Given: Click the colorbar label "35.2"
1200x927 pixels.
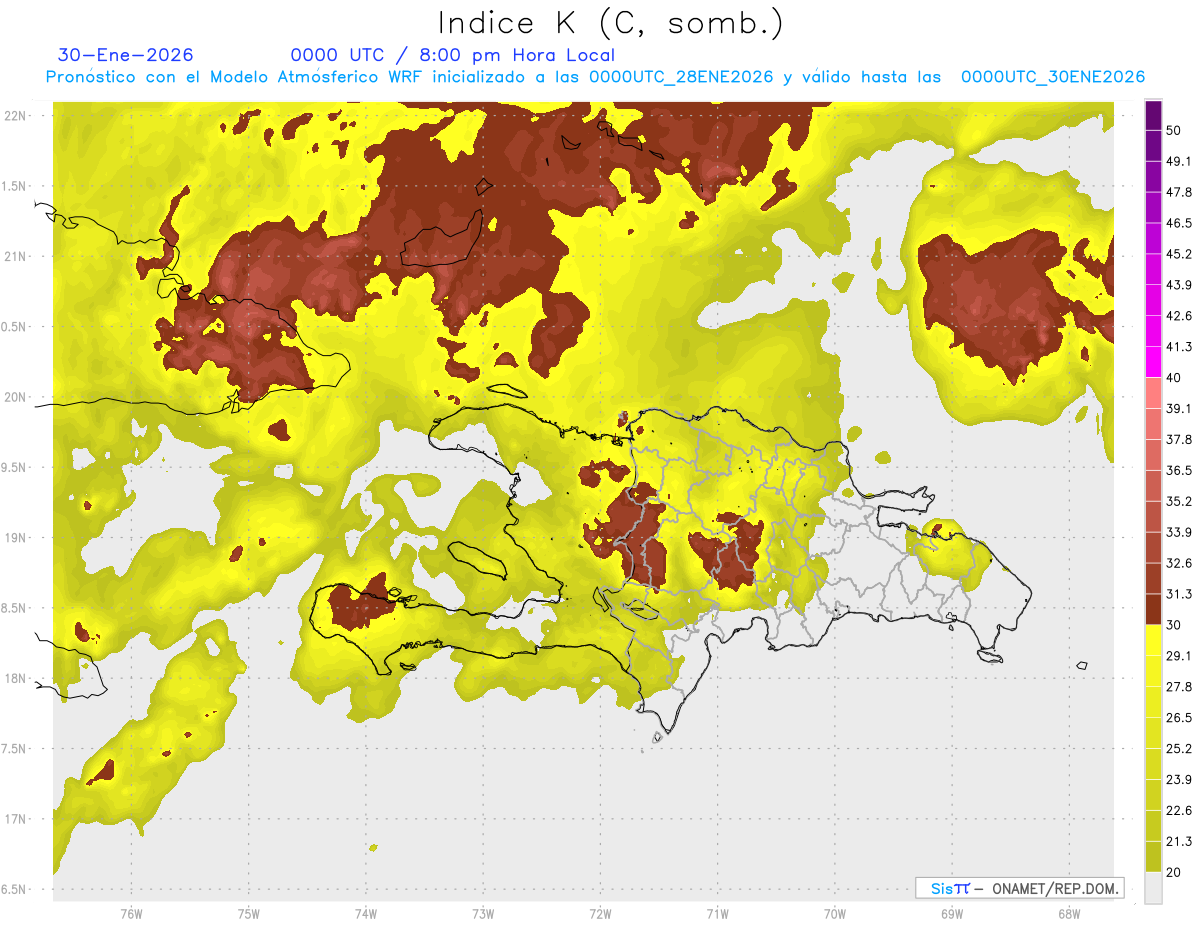Looking at the screenshot, I should (1179, 502).
